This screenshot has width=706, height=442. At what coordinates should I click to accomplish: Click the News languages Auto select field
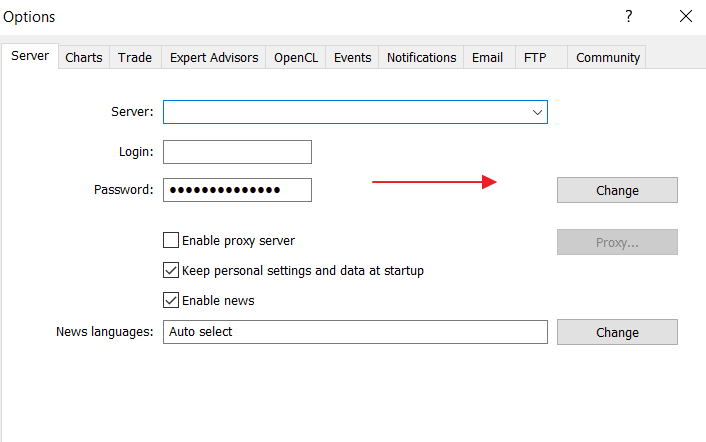355,332
